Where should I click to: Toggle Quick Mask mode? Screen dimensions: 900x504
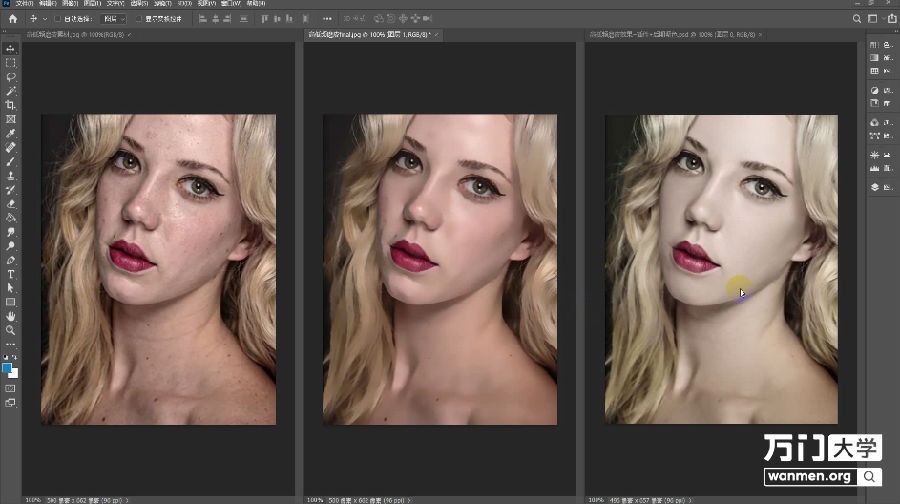(x=10, y=389)
